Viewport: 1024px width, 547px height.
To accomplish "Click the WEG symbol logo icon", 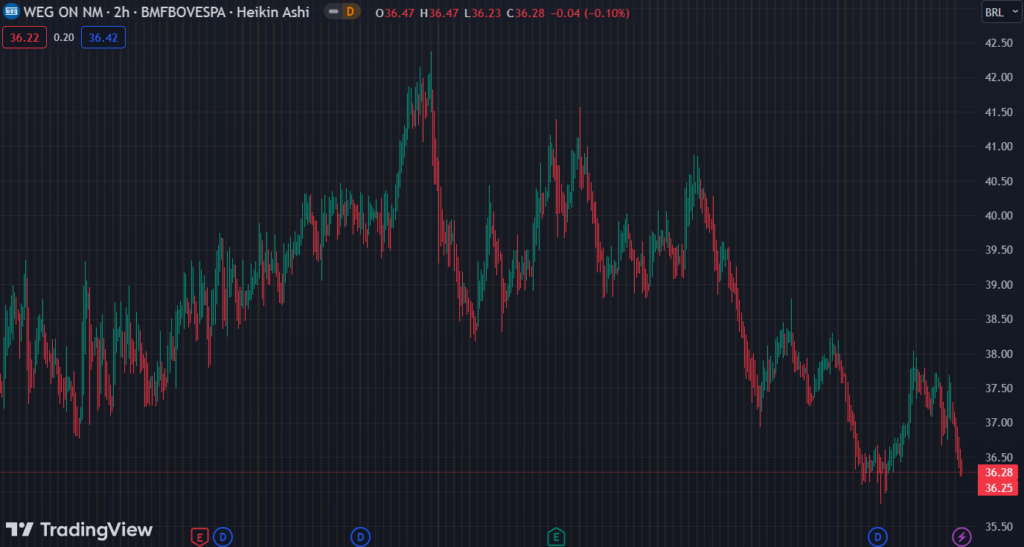I will click(x=11, y=12).
